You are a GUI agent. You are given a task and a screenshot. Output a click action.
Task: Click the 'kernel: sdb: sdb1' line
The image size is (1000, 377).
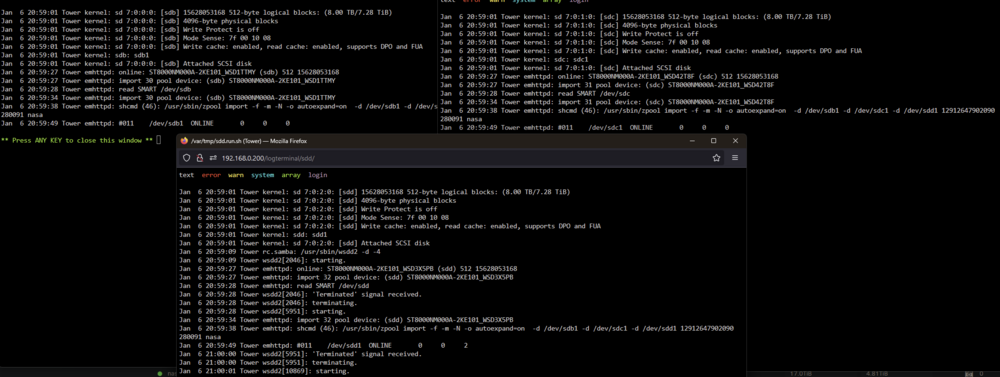click(x=75, y=55)
